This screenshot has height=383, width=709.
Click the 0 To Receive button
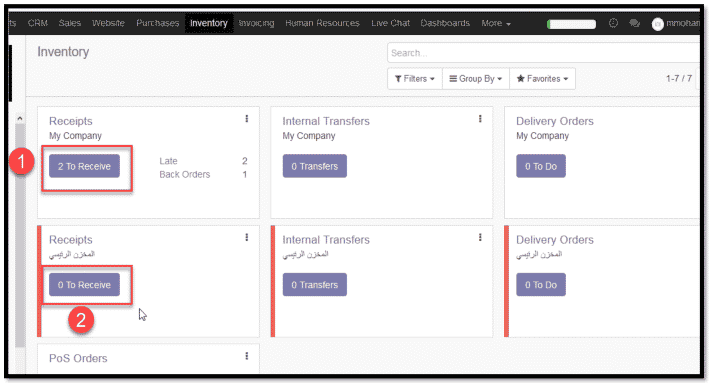tap(84, 284)
